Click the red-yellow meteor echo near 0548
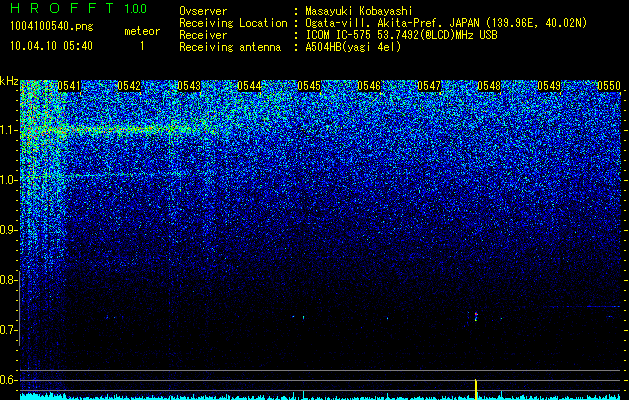 tap(476, 316)
